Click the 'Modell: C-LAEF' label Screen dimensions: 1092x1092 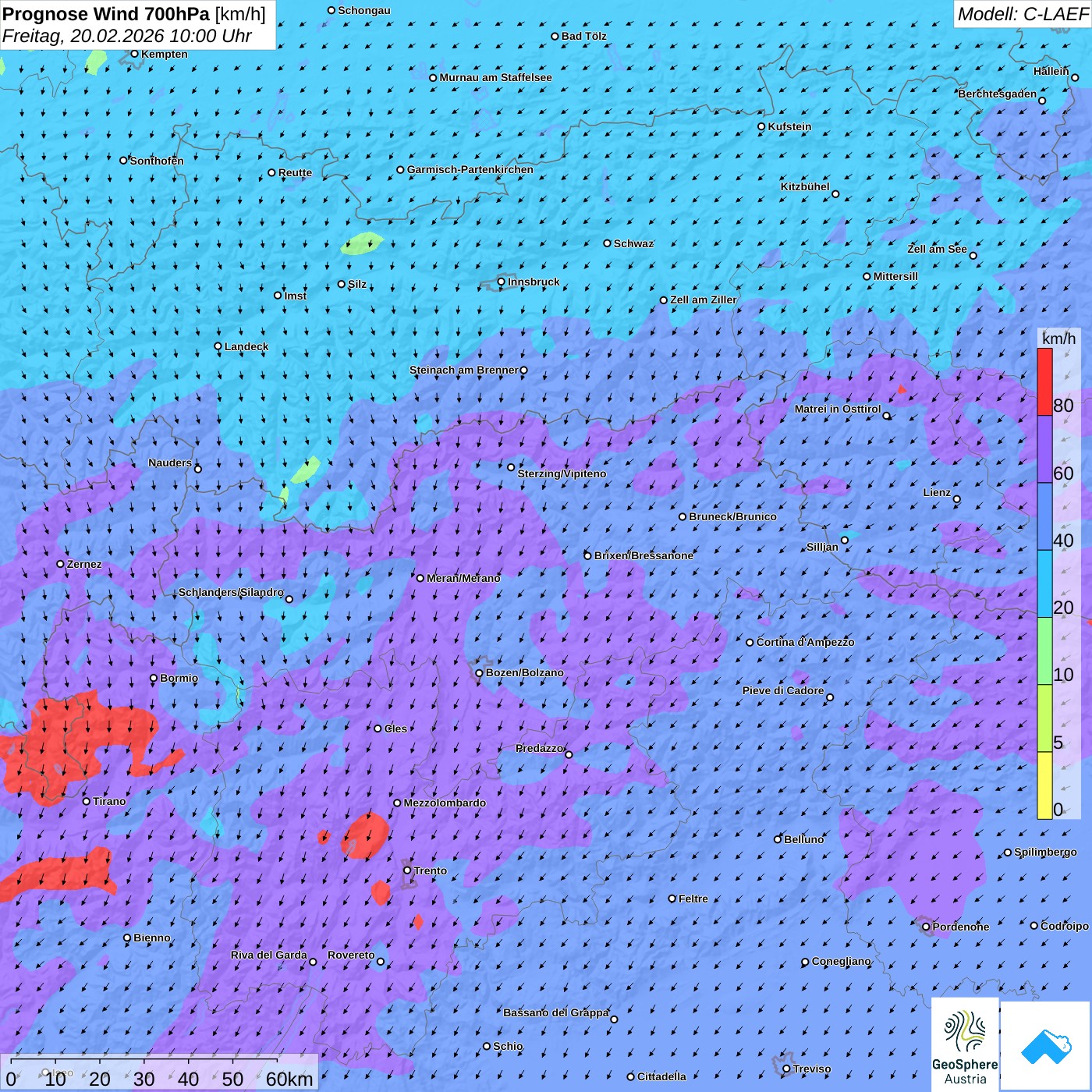point(1023,14)
